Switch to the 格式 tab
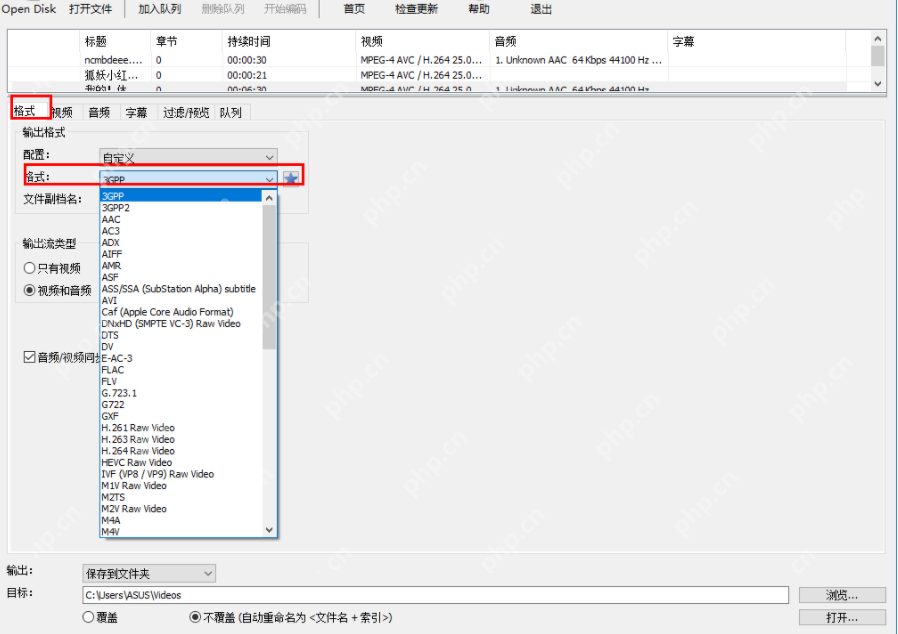 click(x=25, y=111)
